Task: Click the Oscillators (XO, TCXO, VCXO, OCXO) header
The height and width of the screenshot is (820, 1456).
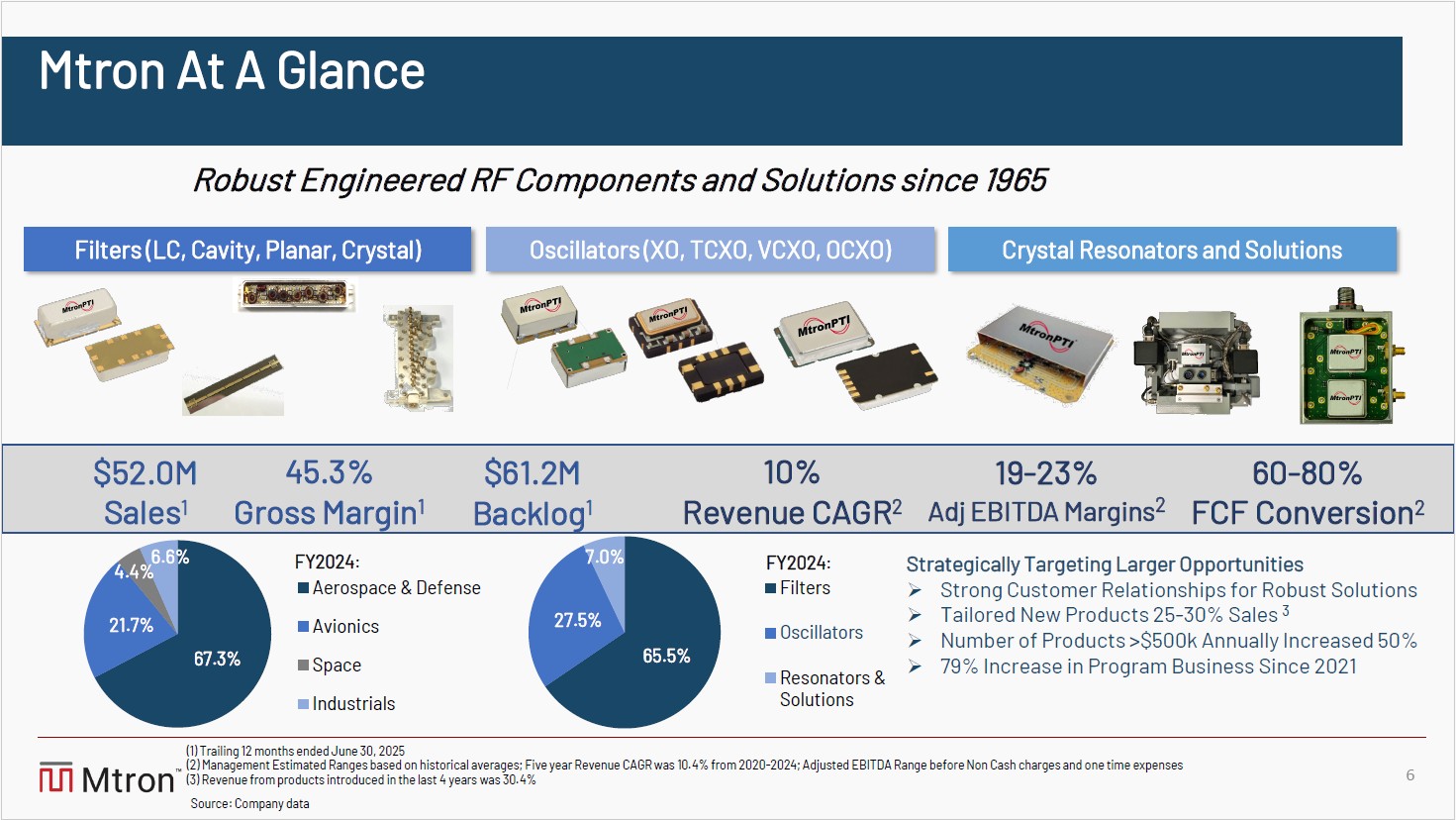Action: 710,250
